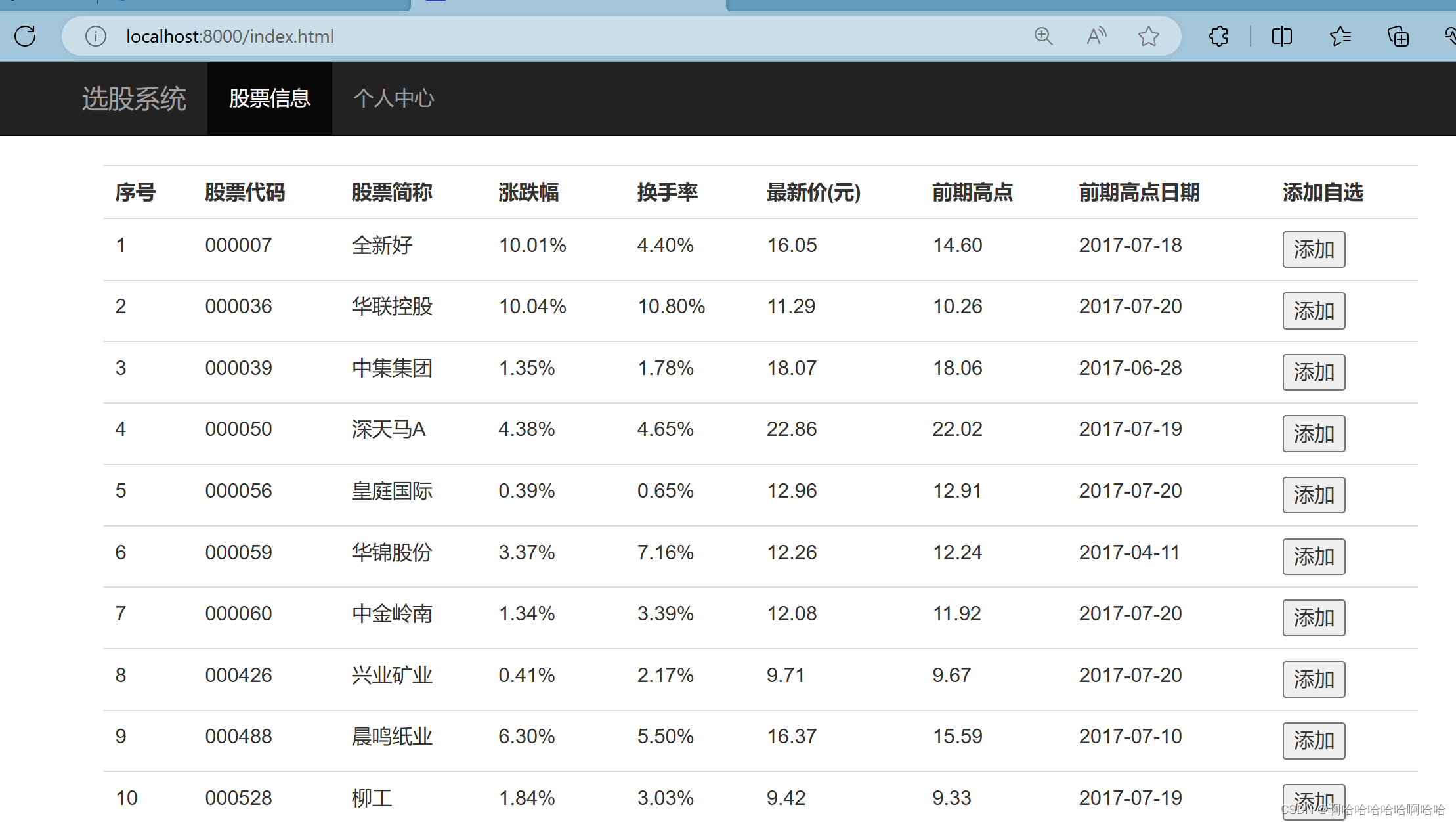Image resolution: width=1456 pixels, height=822 pixels.
Task: Add 皇庭国际 to the watchlist
Action: (1314, 495)
